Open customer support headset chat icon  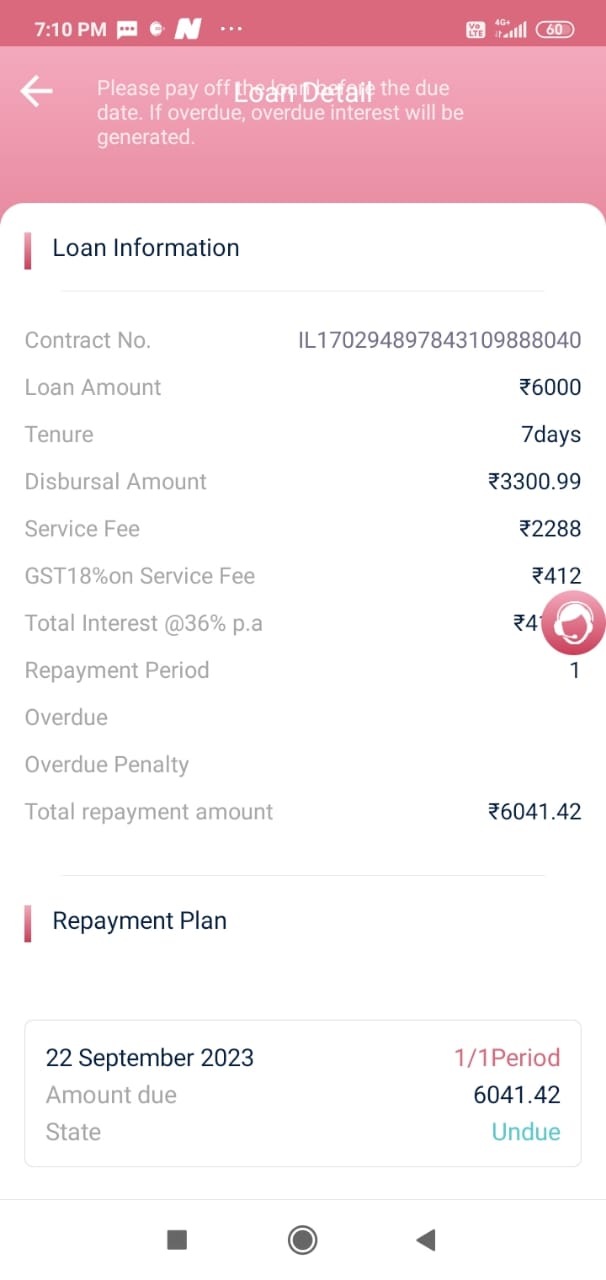pyautogui.click(x=573, y=624)
